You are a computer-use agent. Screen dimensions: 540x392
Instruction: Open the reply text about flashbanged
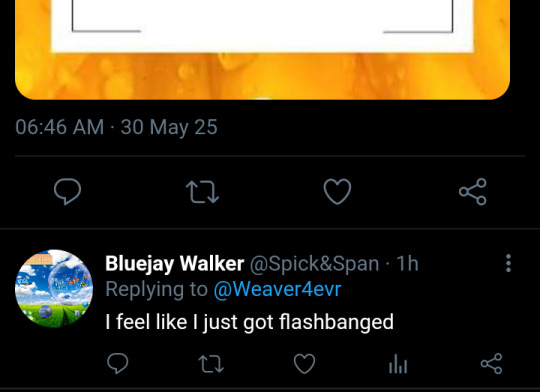249,322
